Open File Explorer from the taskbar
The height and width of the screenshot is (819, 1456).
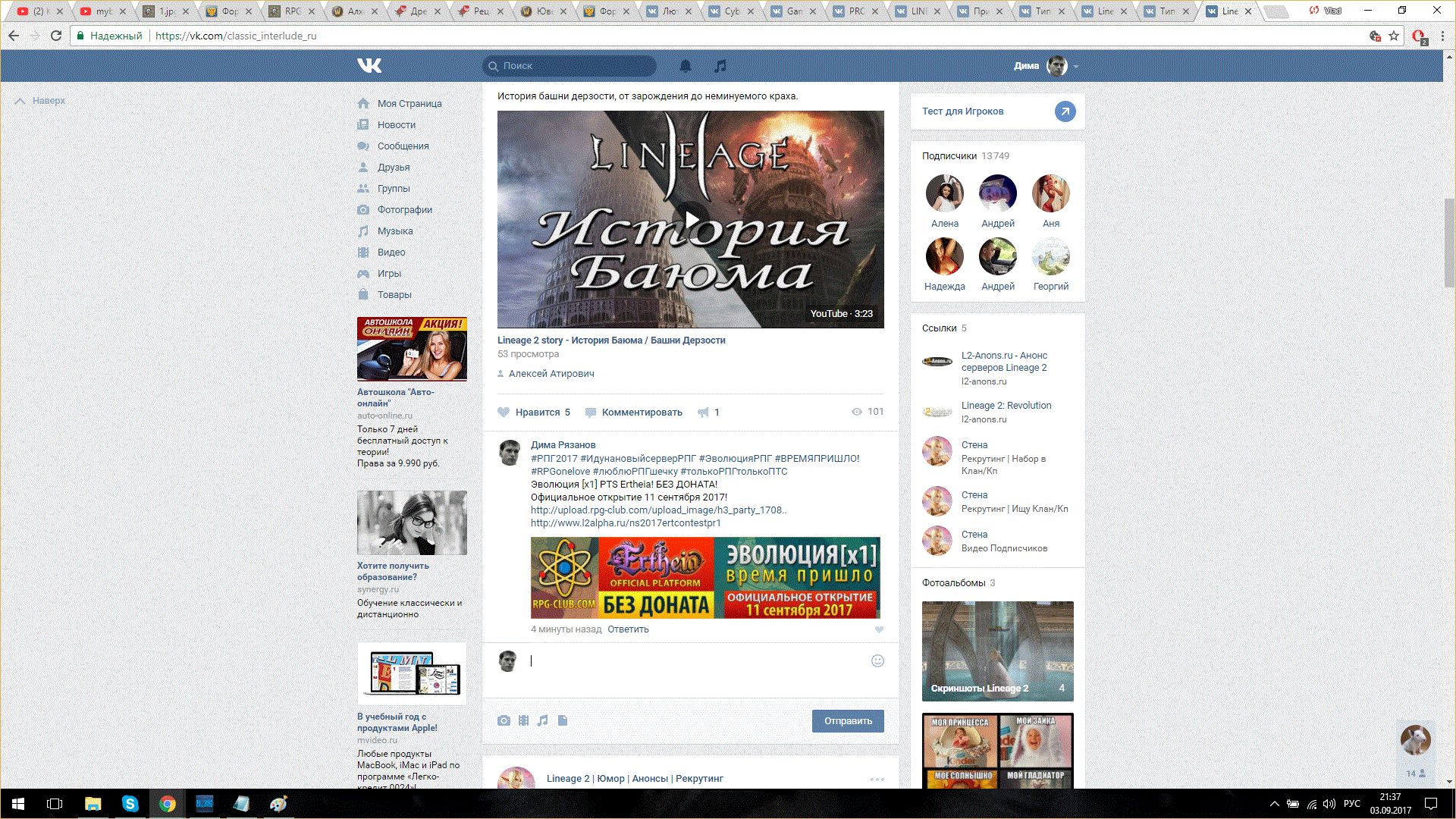point(93,804)
